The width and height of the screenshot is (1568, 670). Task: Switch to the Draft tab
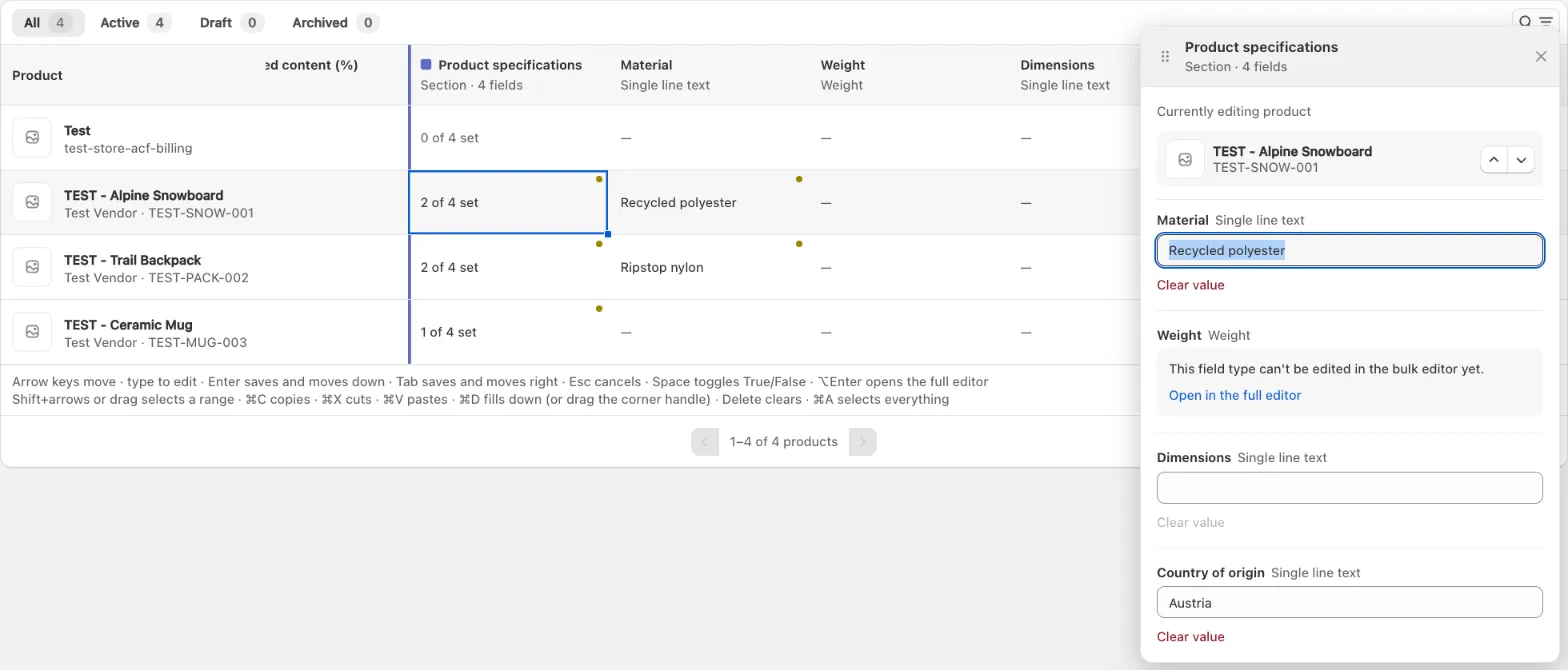231,22
